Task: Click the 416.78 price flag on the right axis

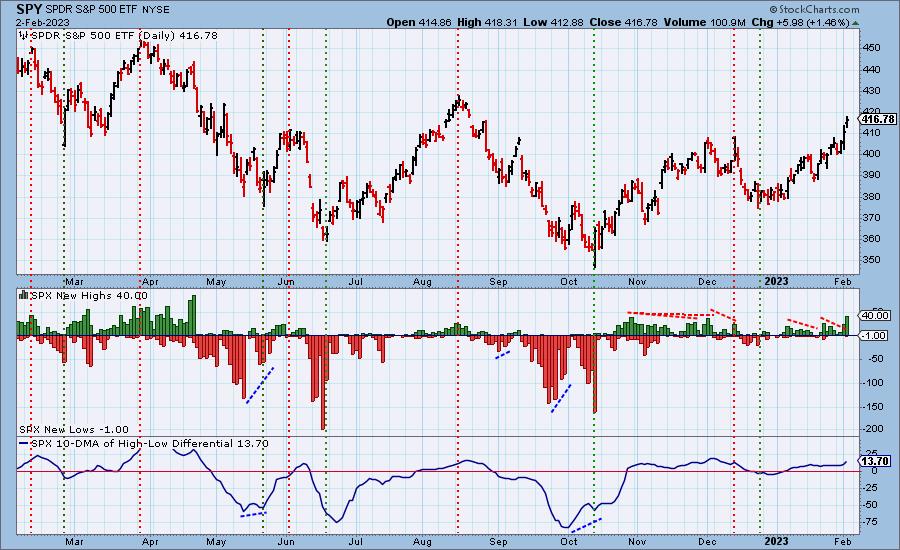Action: point(878,119)
